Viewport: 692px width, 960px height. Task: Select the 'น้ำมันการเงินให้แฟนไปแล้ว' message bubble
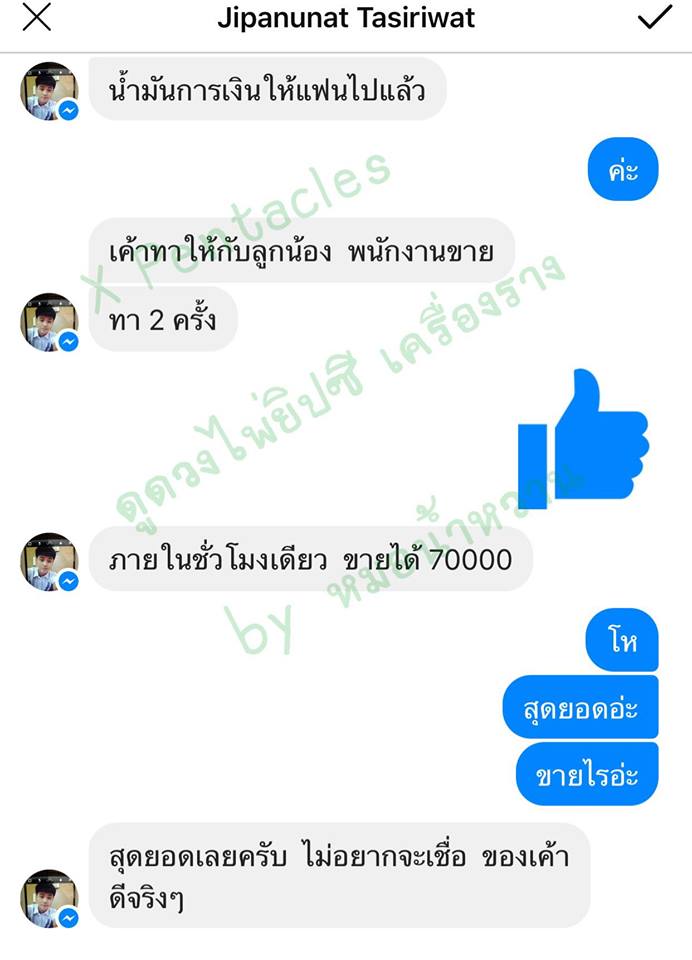[268, 89]
